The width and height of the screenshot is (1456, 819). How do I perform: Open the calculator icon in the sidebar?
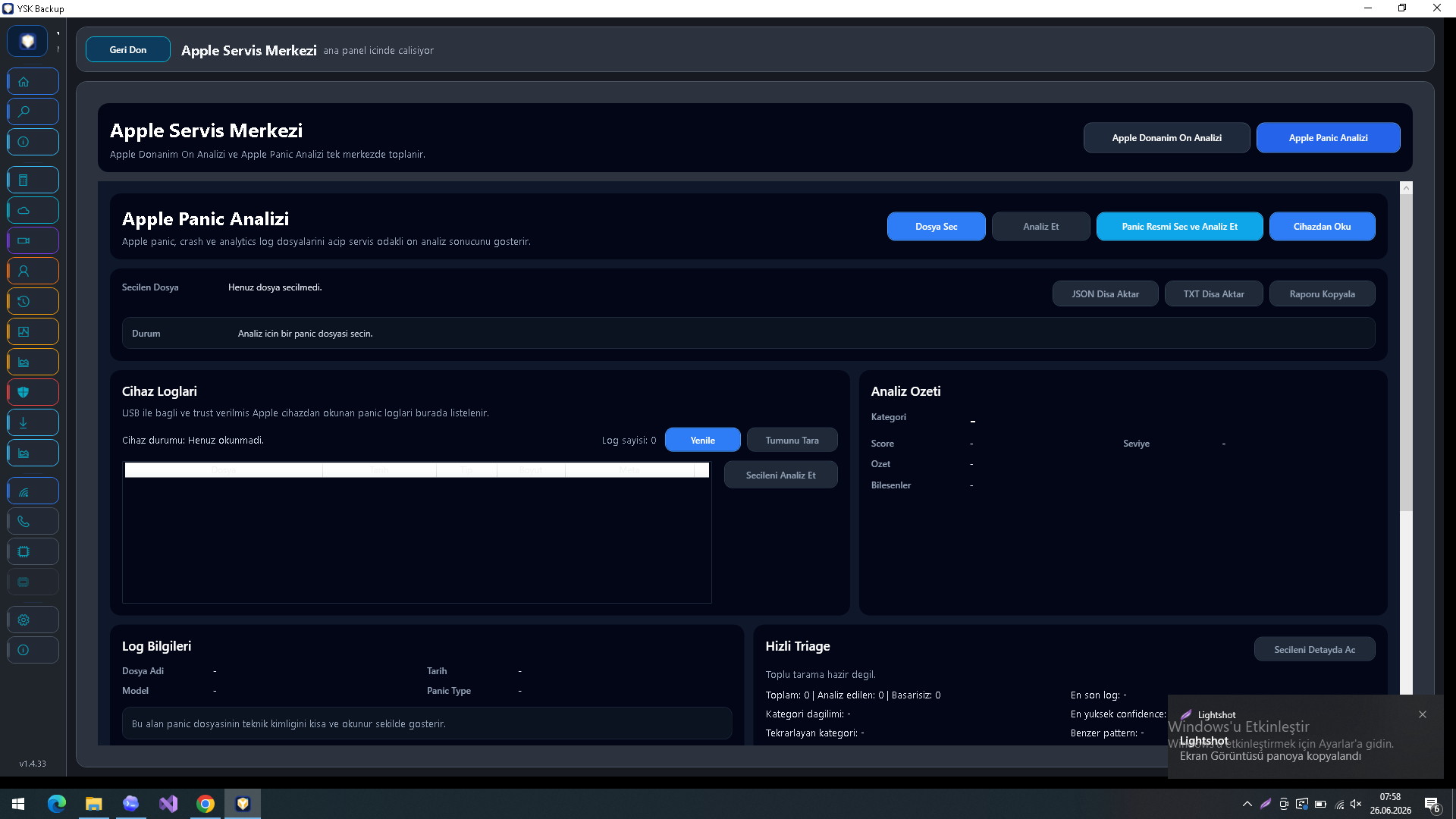33,180
